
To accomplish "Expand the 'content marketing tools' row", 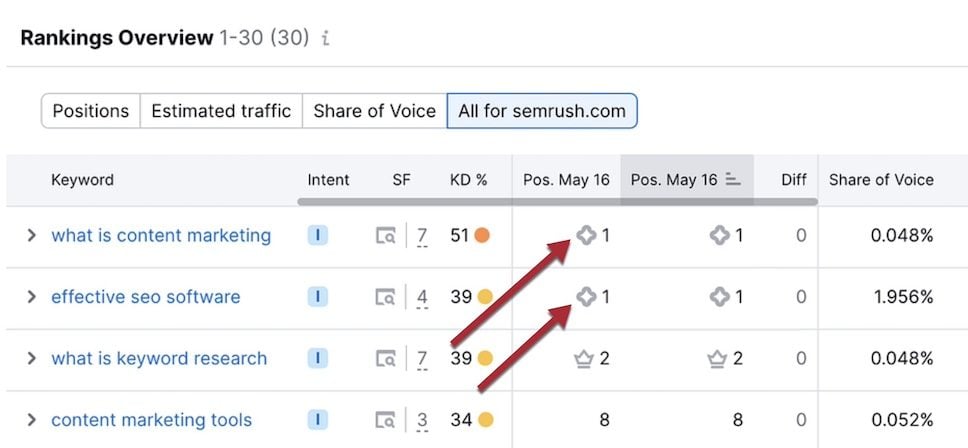I will pyautogui.click(x=31, y=420).
